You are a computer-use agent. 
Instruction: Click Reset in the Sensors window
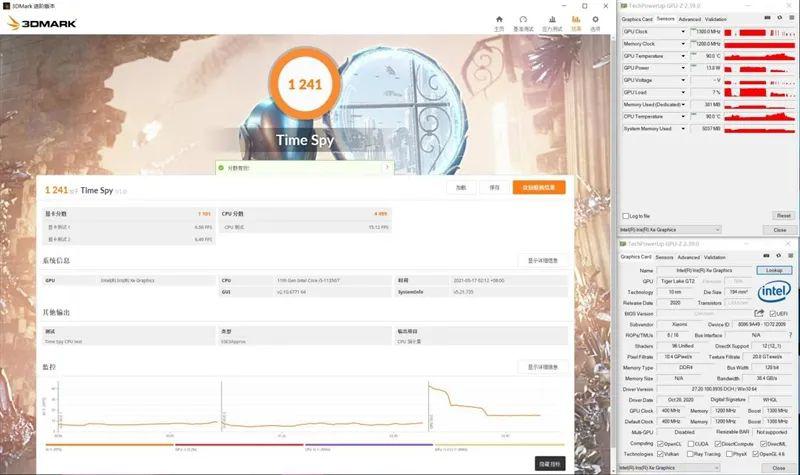783,216
